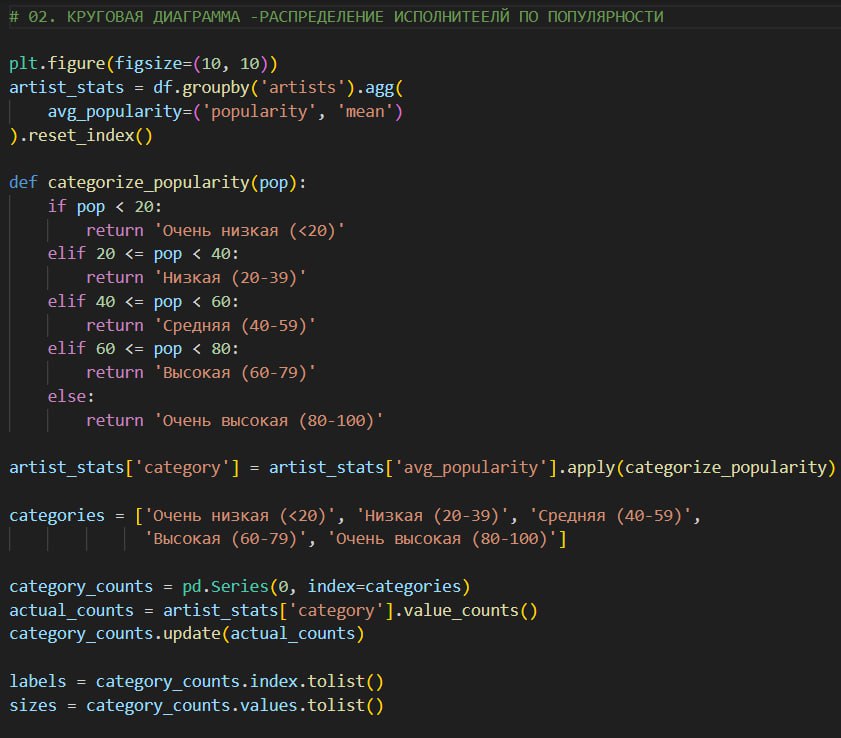Image resolution: width=841 pixels, height=738 pixels.
Task: Click the sizes variable name
Action: pos(33,705)
